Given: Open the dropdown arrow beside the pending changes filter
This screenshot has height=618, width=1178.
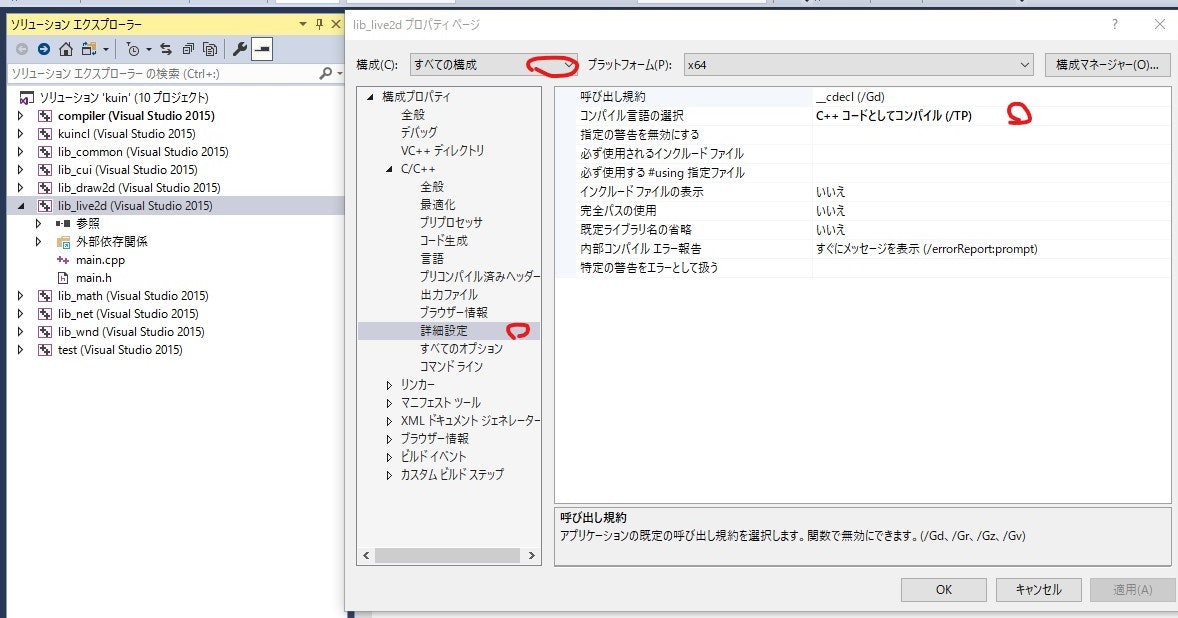Looking at the screenshot, I should 149,50.
